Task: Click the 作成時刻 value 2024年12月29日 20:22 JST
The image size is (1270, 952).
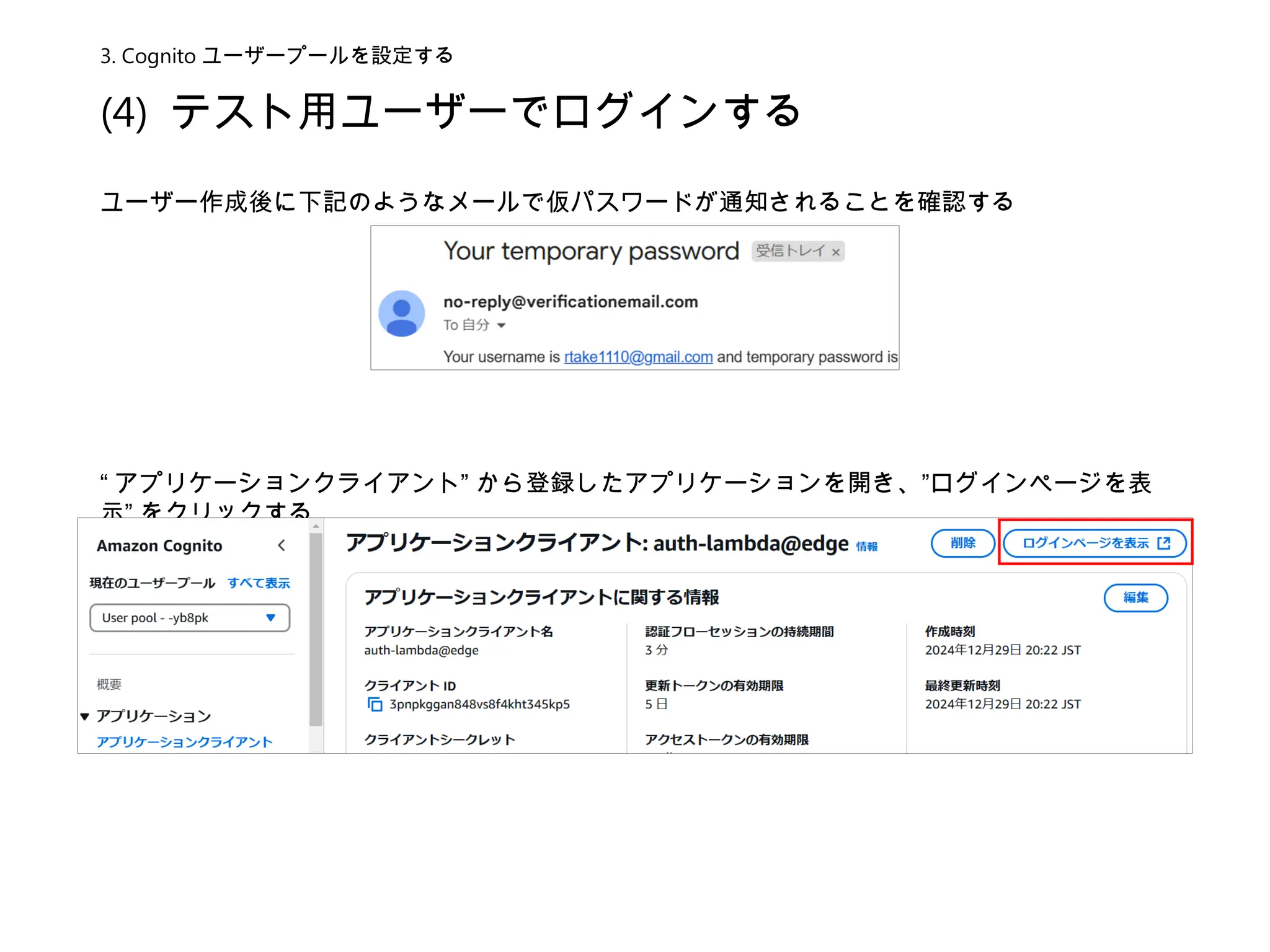Action: click(x=1003, y=650)
